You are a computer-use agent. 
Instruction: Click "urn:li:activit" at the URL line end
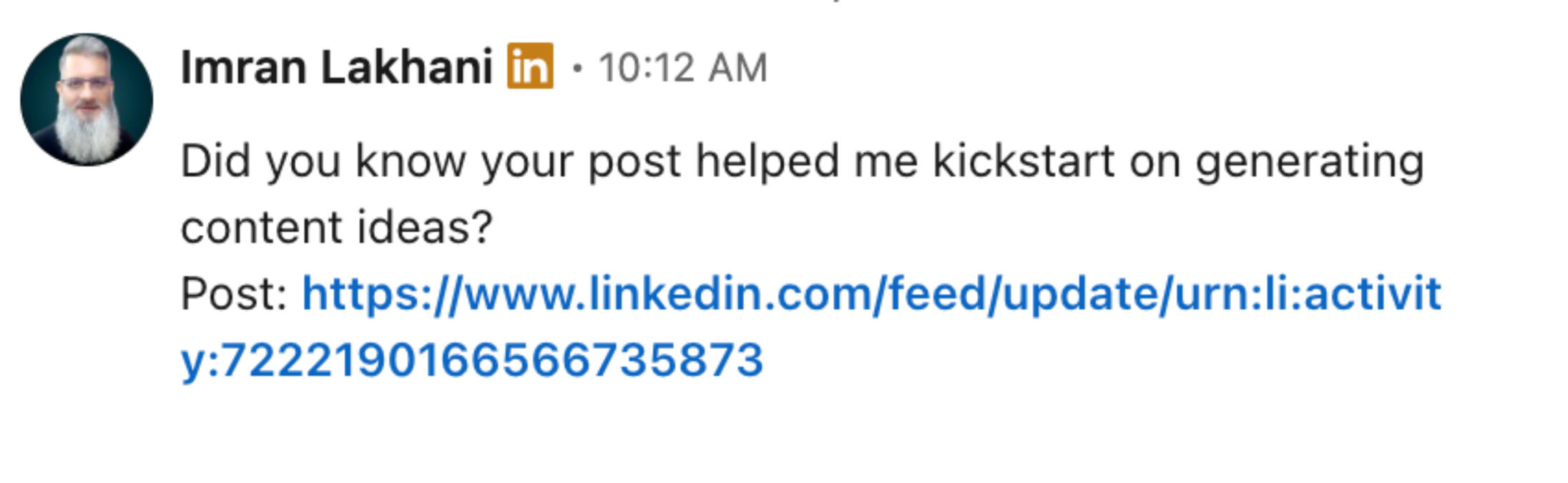(1308, 294)
